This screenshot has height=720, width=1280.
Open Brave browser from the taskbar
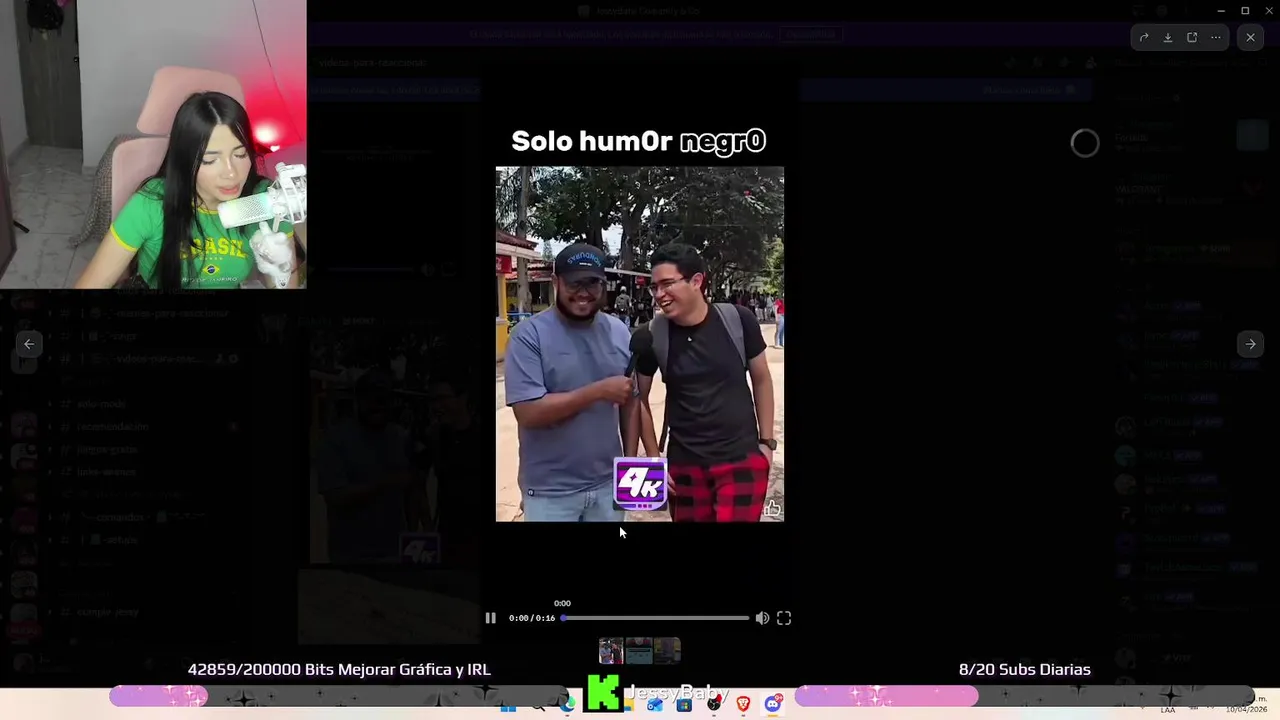tap(743, 704)
